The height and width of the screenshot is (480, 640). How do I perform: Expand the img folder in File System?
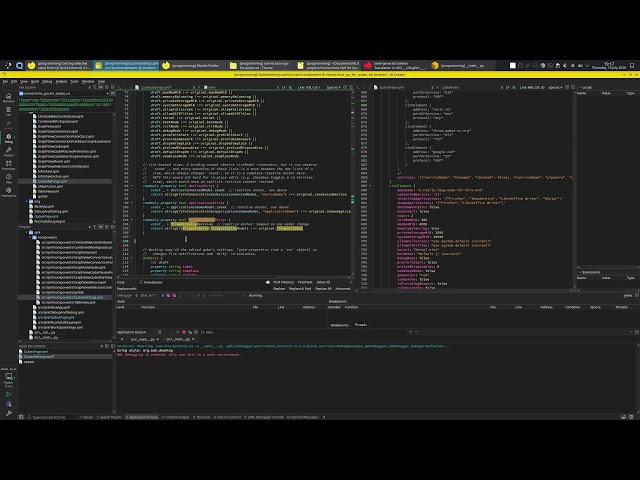pyautogui.click(x=27, y=201)
